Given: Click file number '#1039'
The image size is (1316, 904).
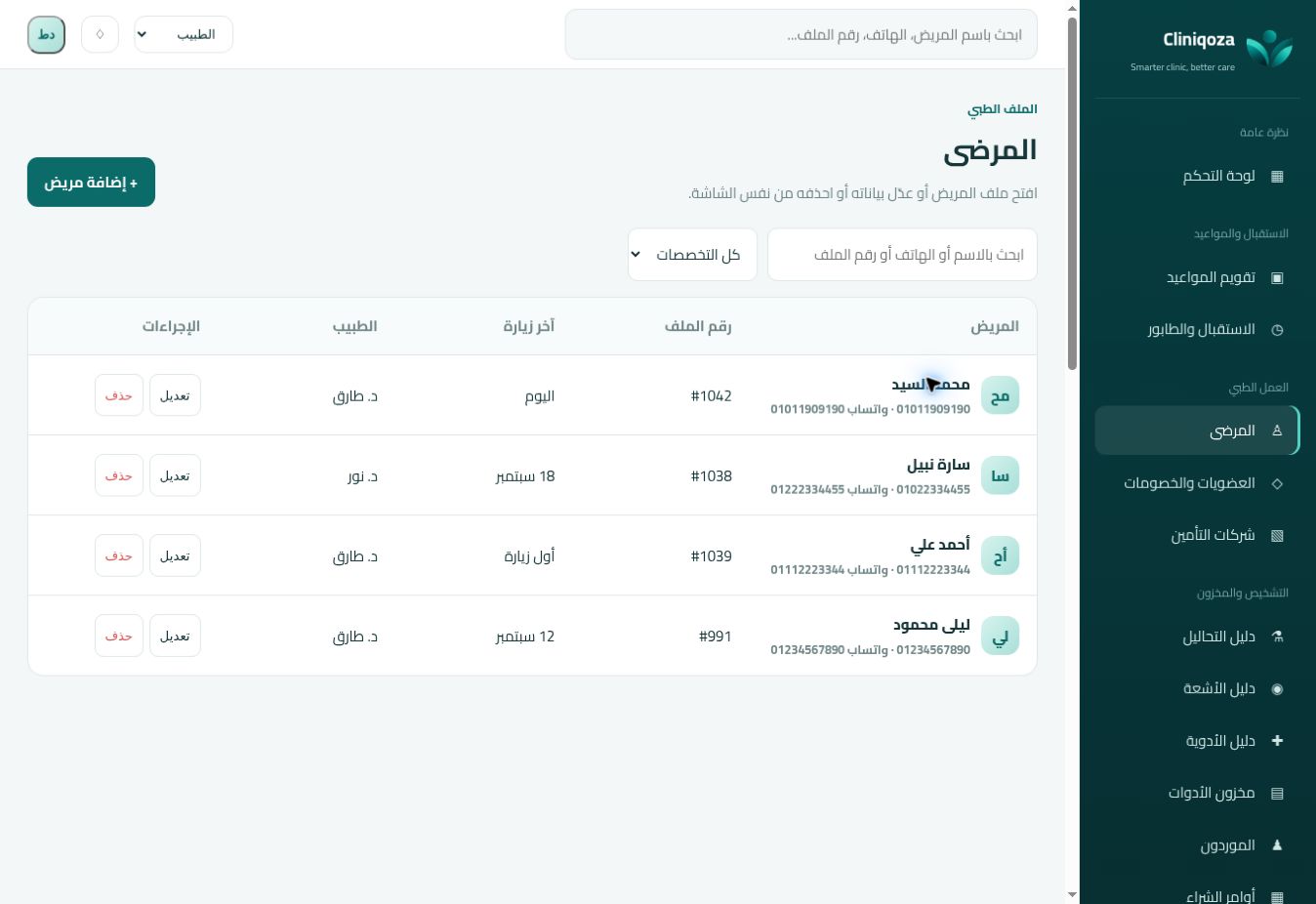Looking at the screenshot, I should point(711,555).
